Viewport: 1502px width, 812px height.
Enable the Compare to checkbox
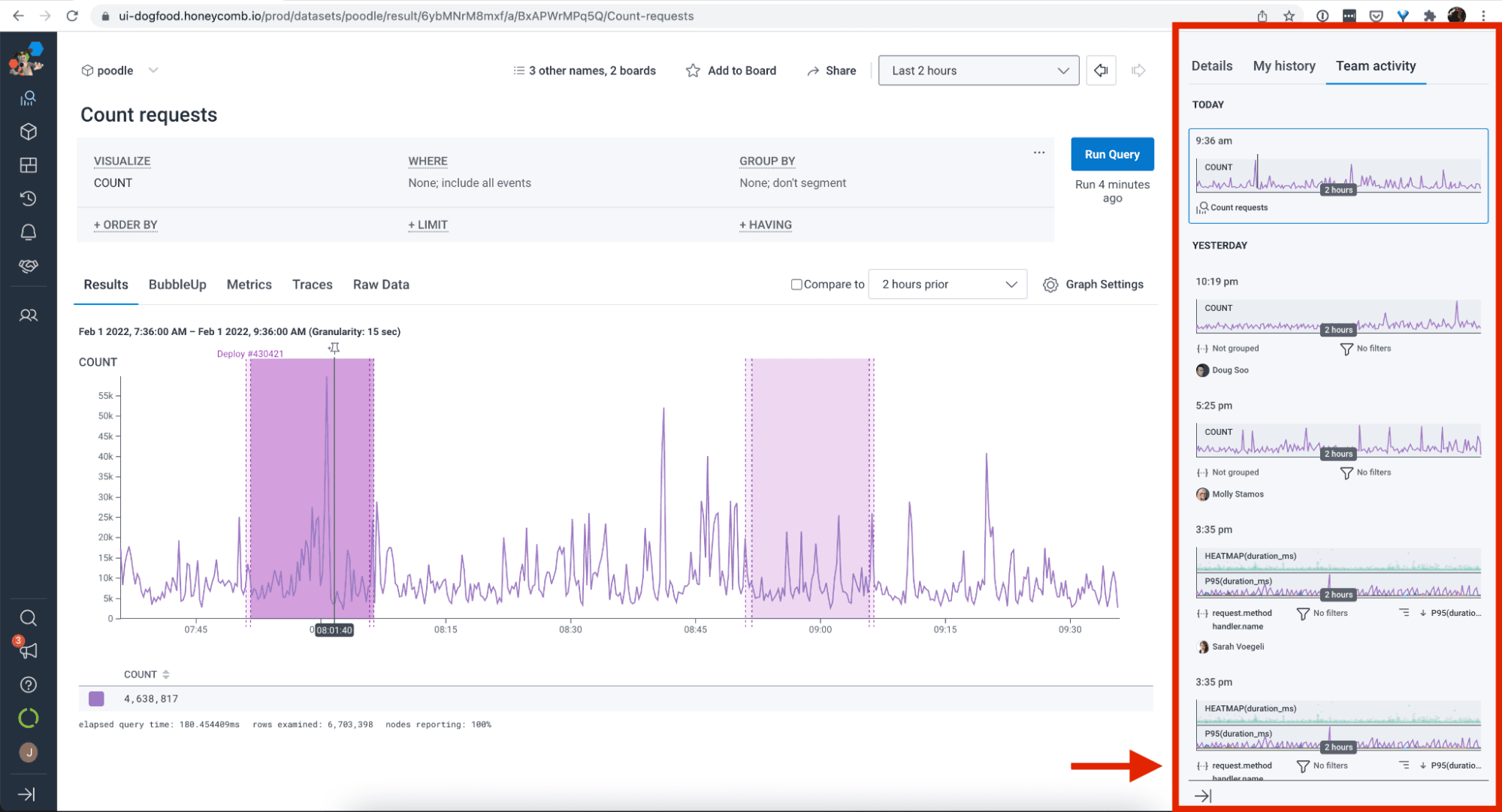(x=796, y=285)
